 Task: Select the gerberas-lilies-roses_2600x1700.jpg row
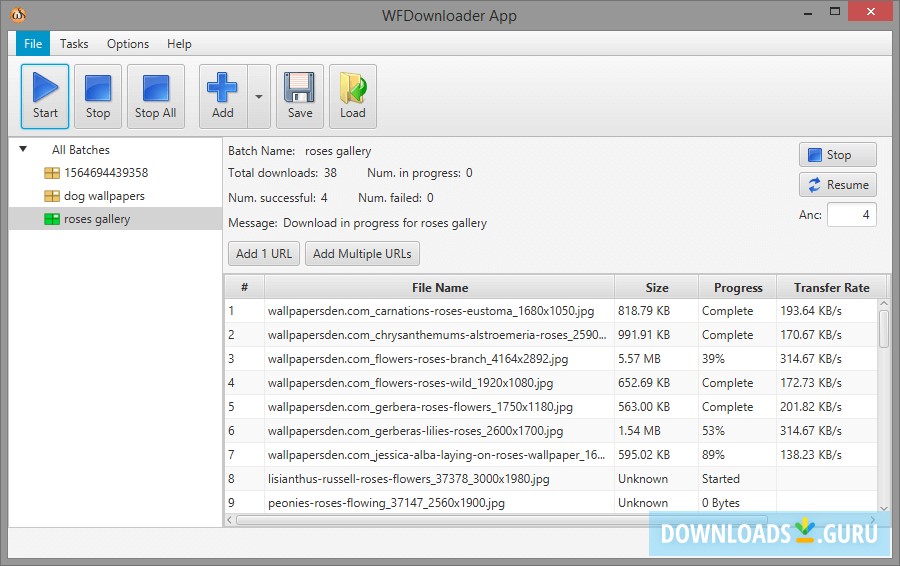[551, 431]
